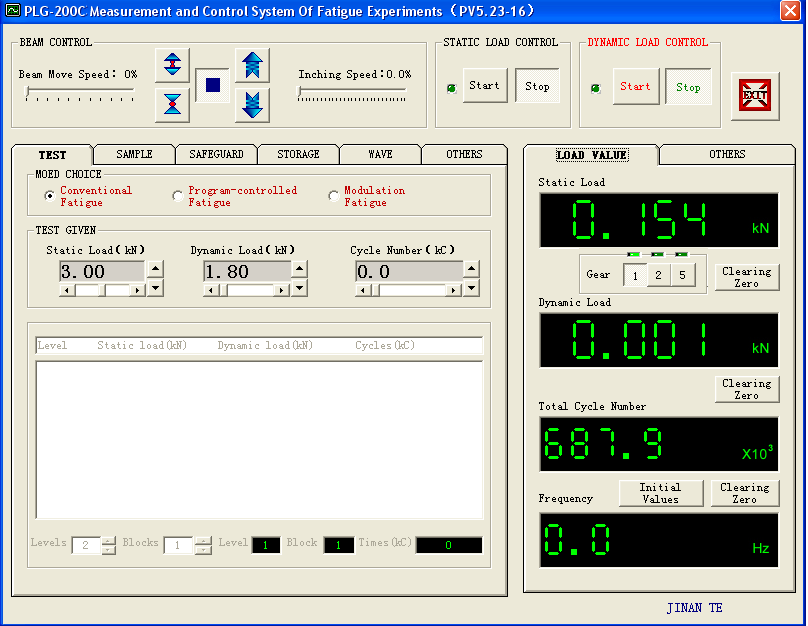Increase Static Load with up arrow

click(155, 268)
